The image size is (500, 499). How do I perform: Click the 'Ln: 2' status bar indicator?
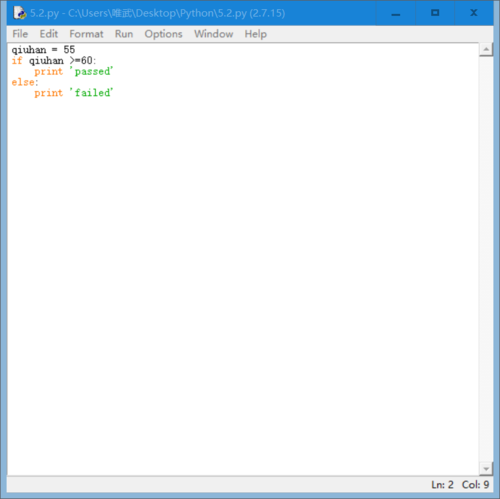442,484
